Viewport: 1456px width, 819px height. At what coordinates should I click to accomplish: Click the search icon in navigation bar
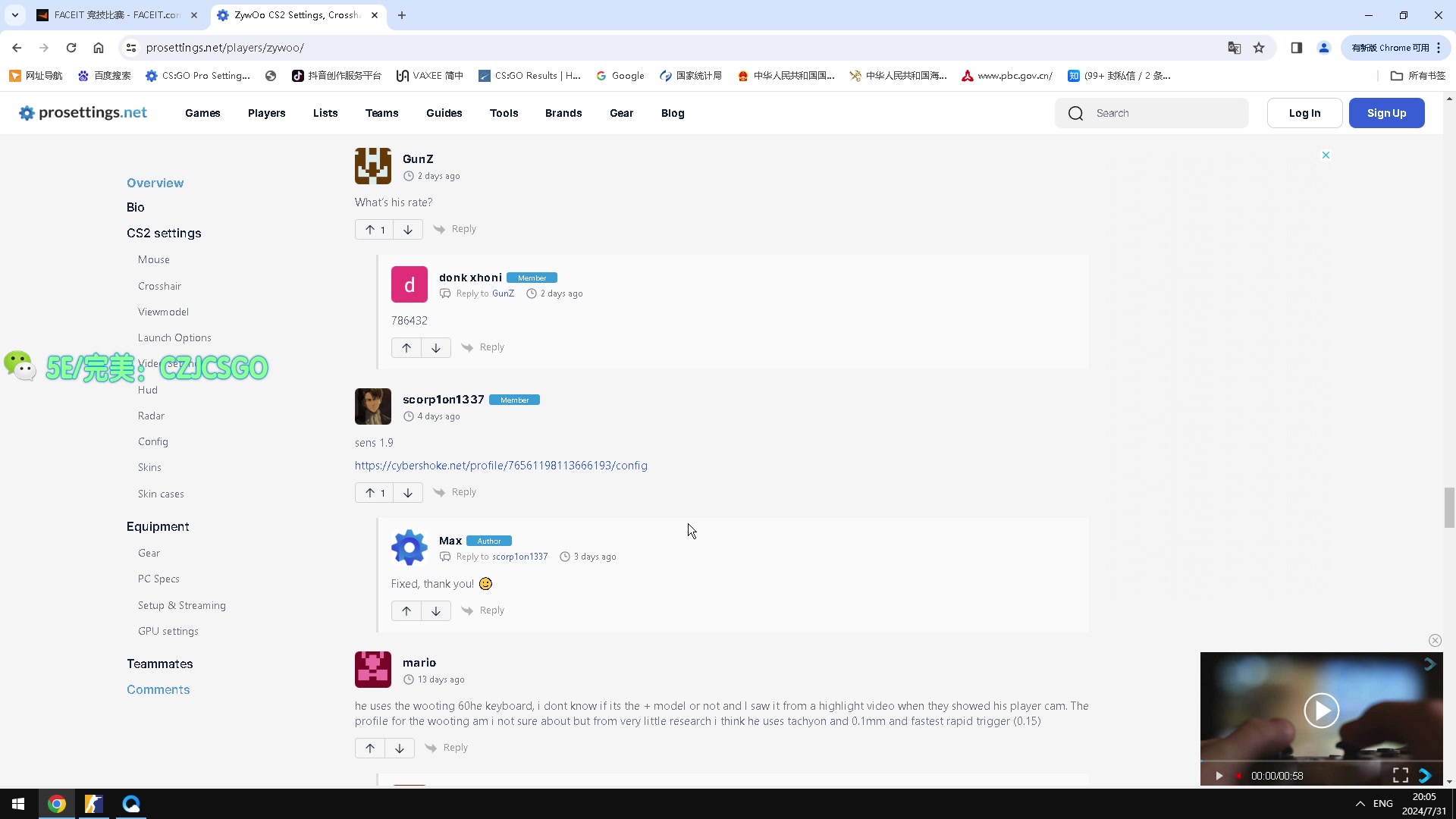click(x=1076, y=112)
